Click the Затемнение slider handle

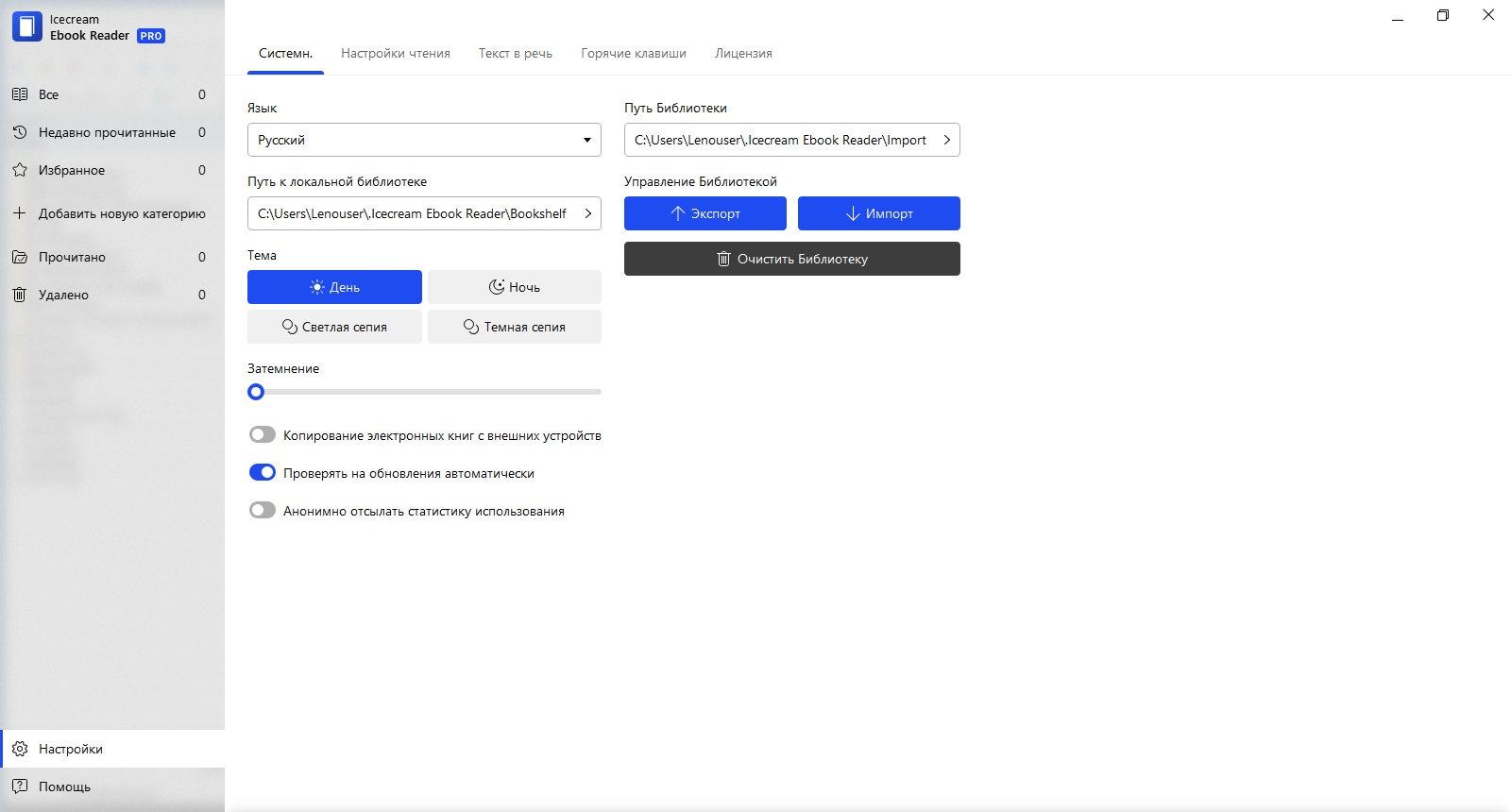point(256,392)
